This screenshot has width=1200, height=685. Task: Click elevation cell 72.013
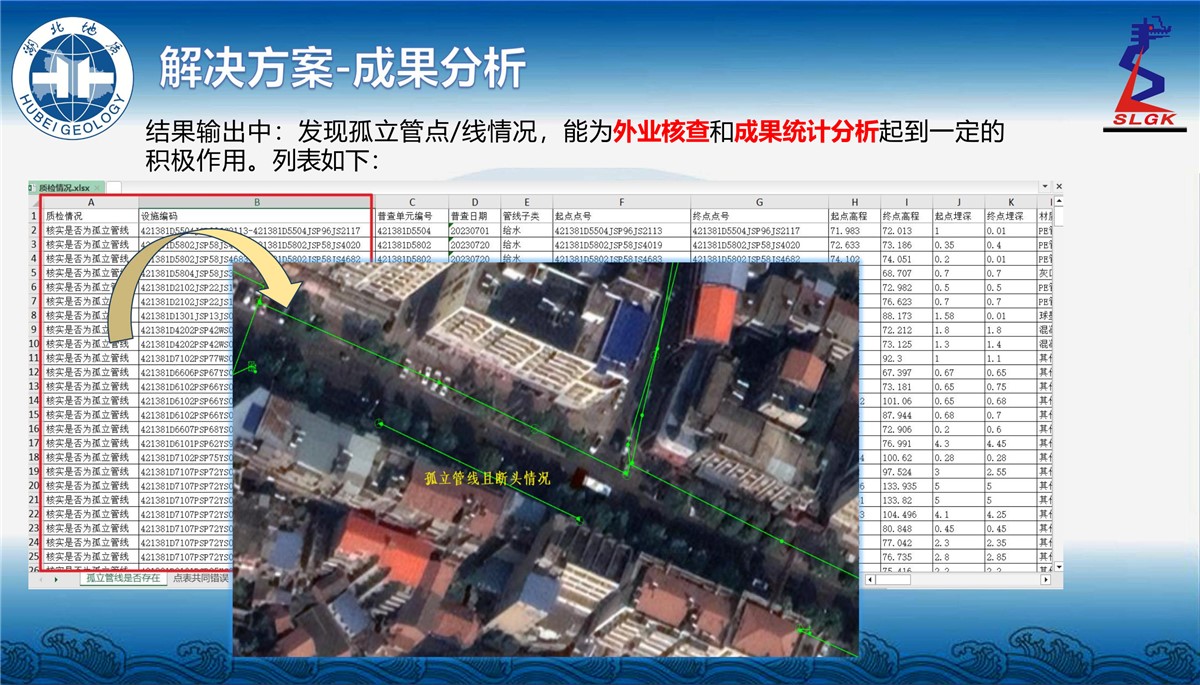[x=906, y=230]
